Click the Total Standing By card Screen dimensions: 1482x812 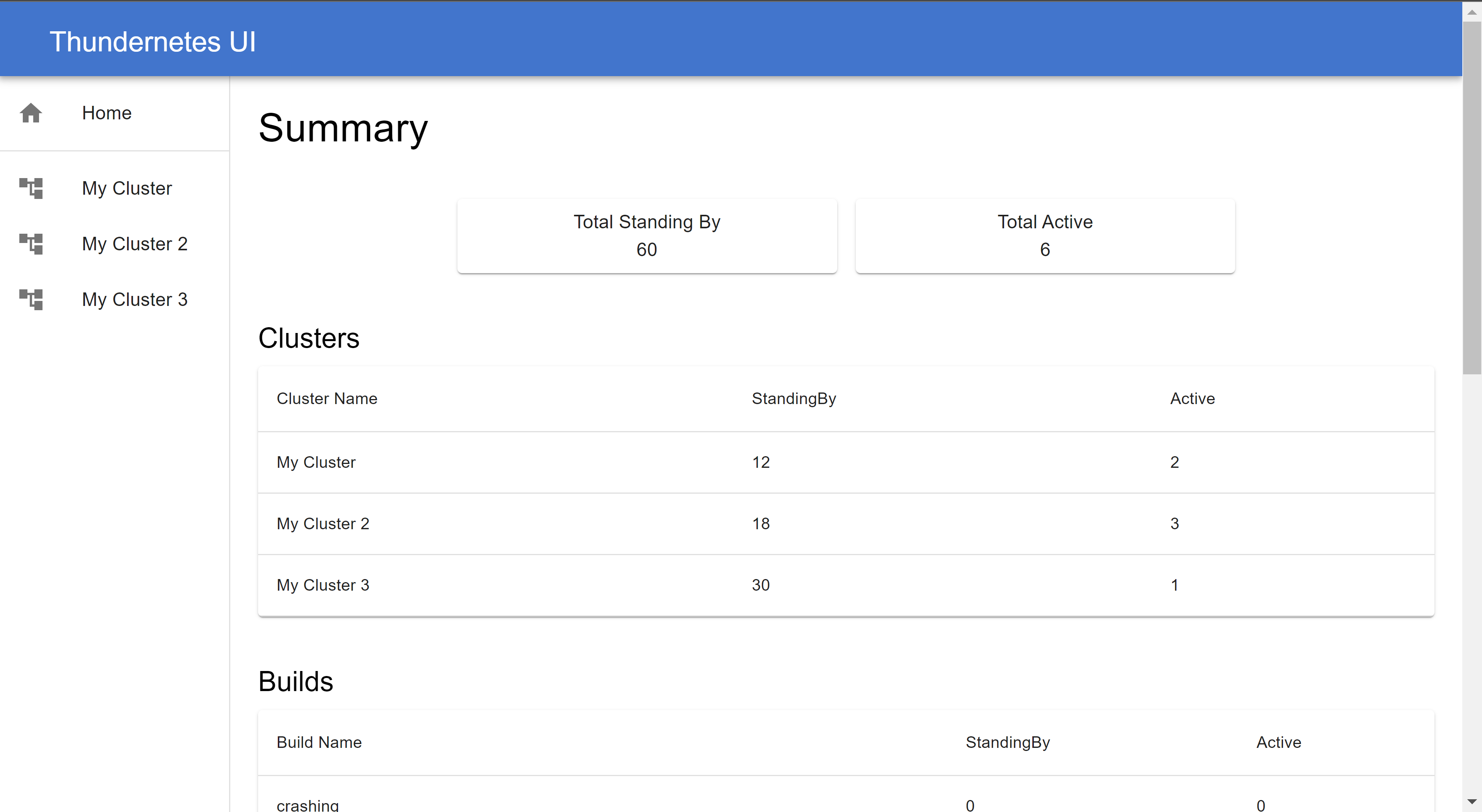click(x=647, y=236)
